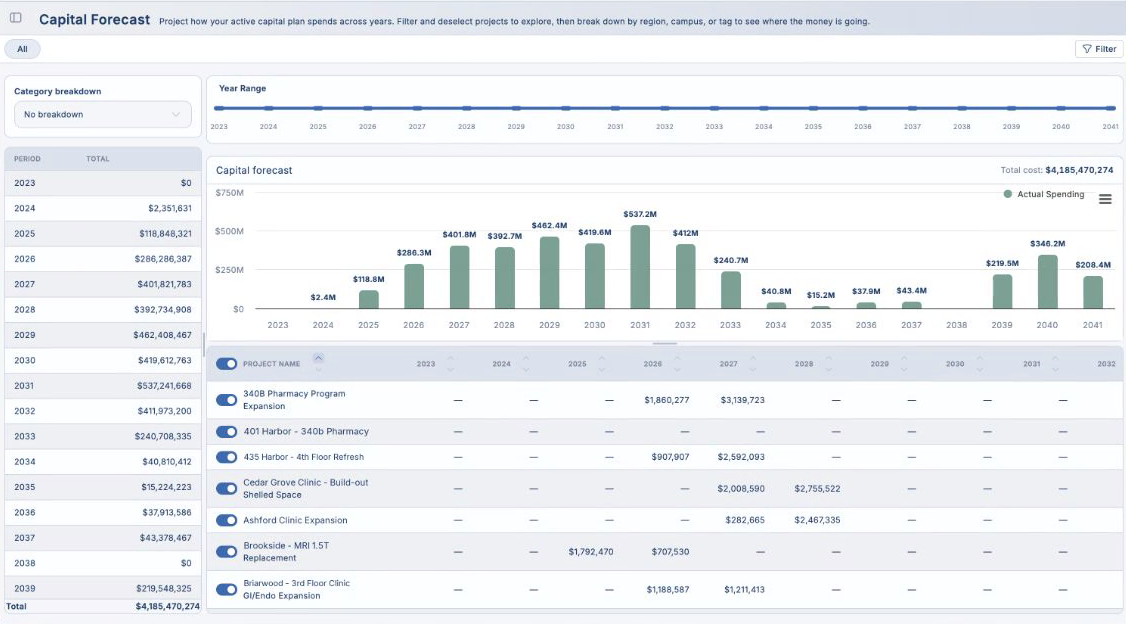This screenshot has height=624, width=1126.
Task: Toggle Ashford Clinic Expansion switch
Action: [x=226, y=520]
